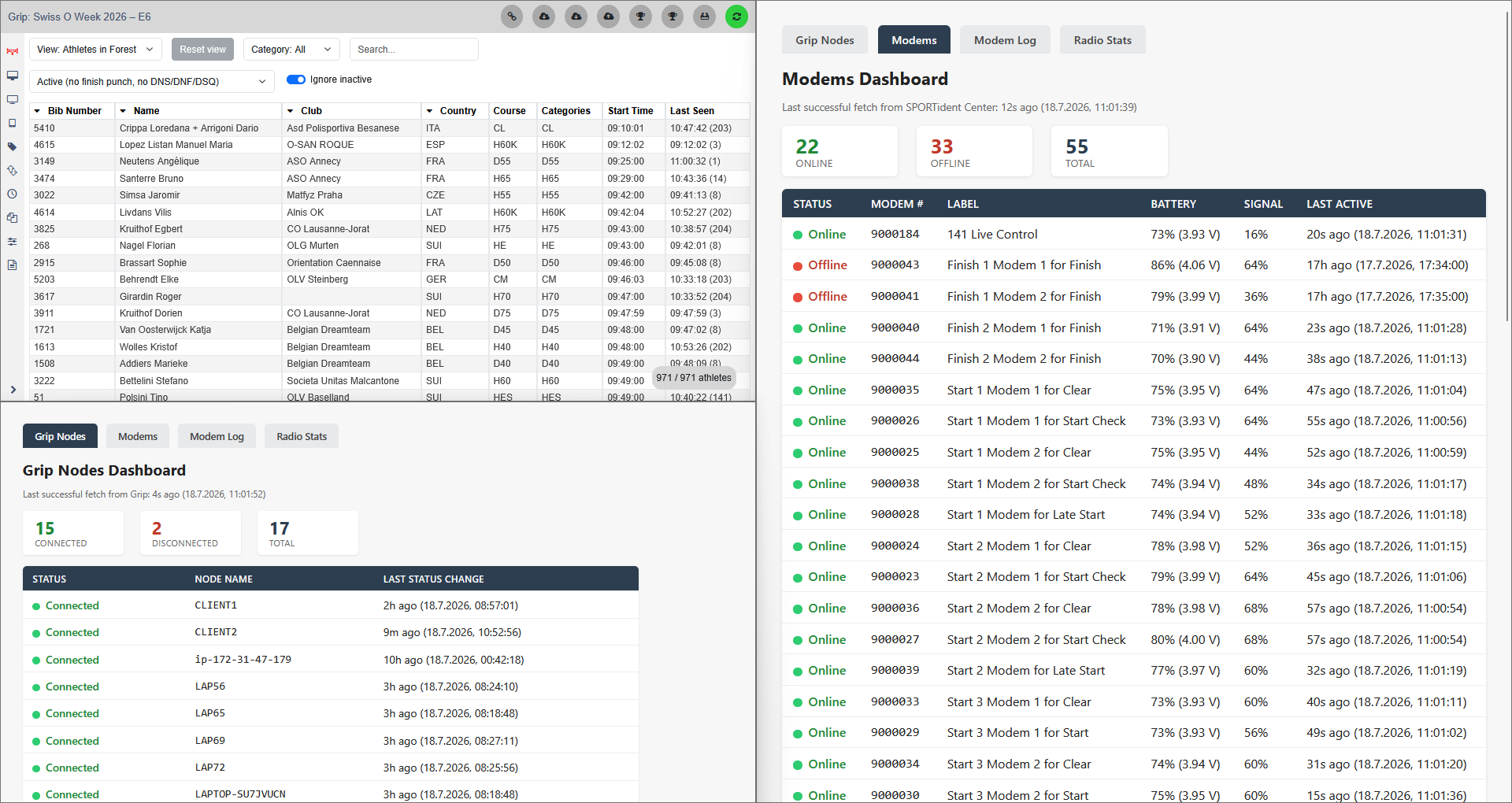Click the Reset view button
Screen dimensions: 1512x803
tap(202, 49)
